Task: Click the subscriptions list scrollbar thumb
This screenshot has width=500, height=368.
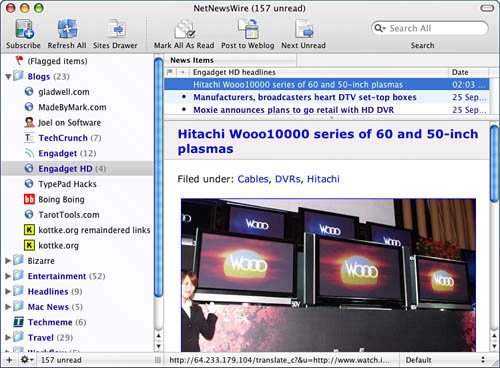Action: [159, 177]
